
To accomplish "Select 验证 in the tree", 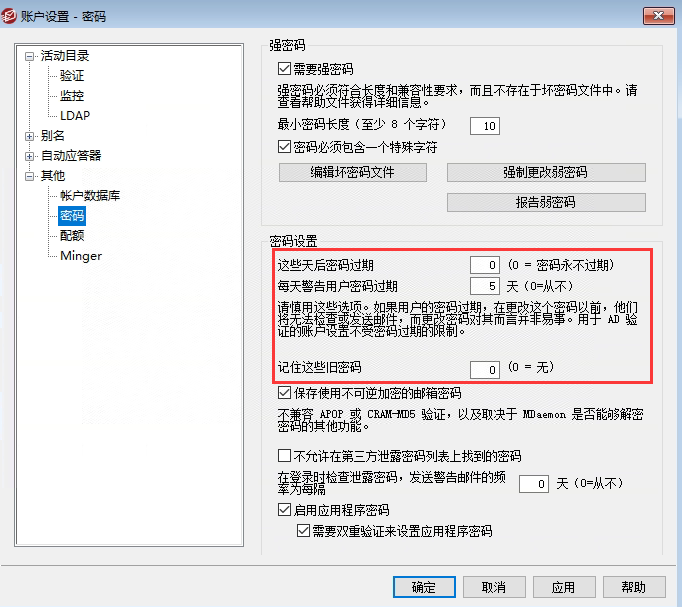I will [x=72, y=76].
